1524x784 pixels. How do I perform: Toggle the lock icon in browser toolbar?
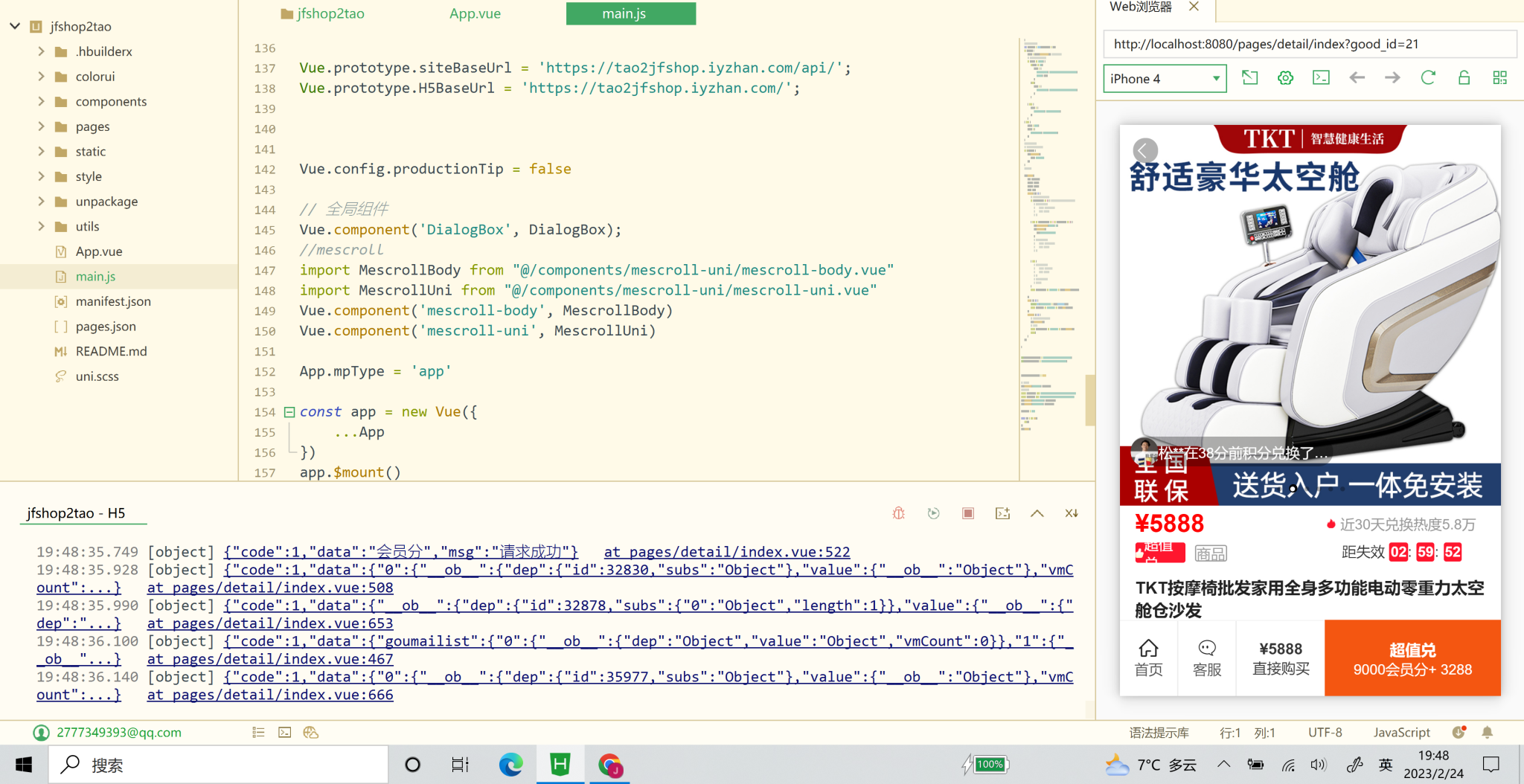[1463, 78]
